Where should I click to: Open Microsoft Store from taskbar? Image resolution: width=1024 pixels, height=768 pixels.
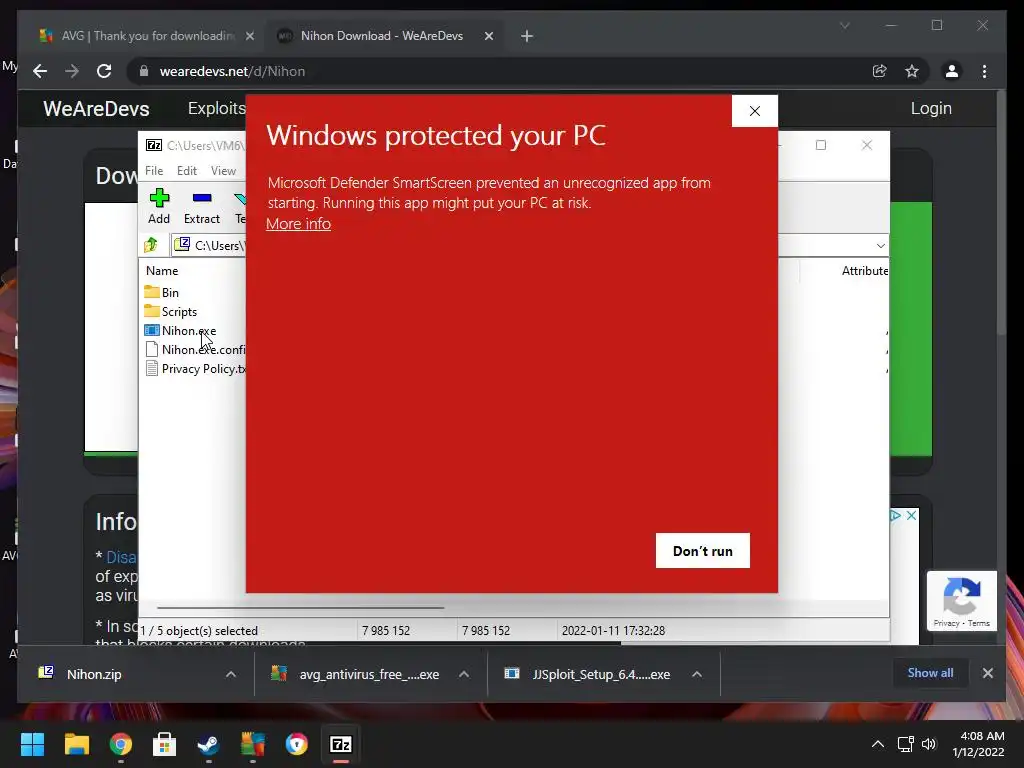click(165, 744)
